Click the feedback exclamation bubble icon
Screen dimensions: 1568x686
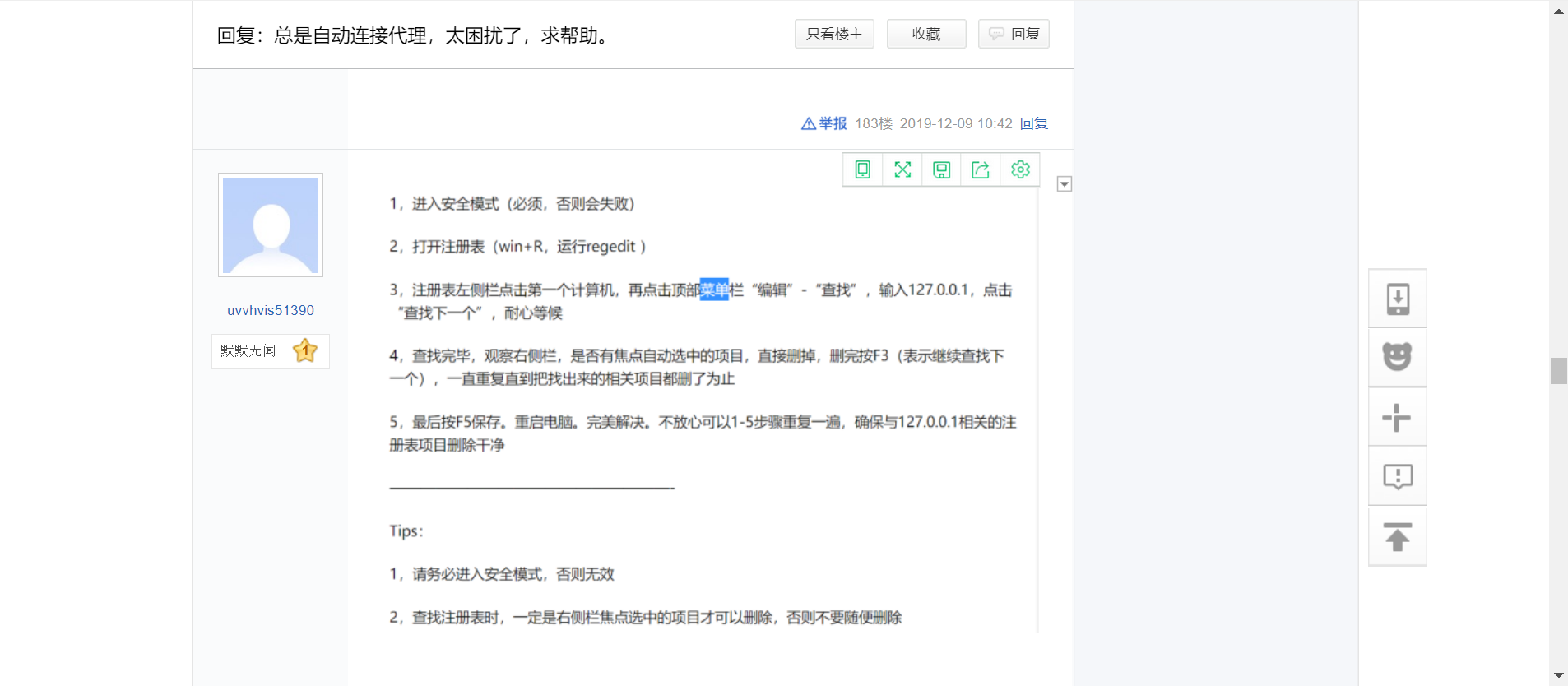tap(1398, 476)
